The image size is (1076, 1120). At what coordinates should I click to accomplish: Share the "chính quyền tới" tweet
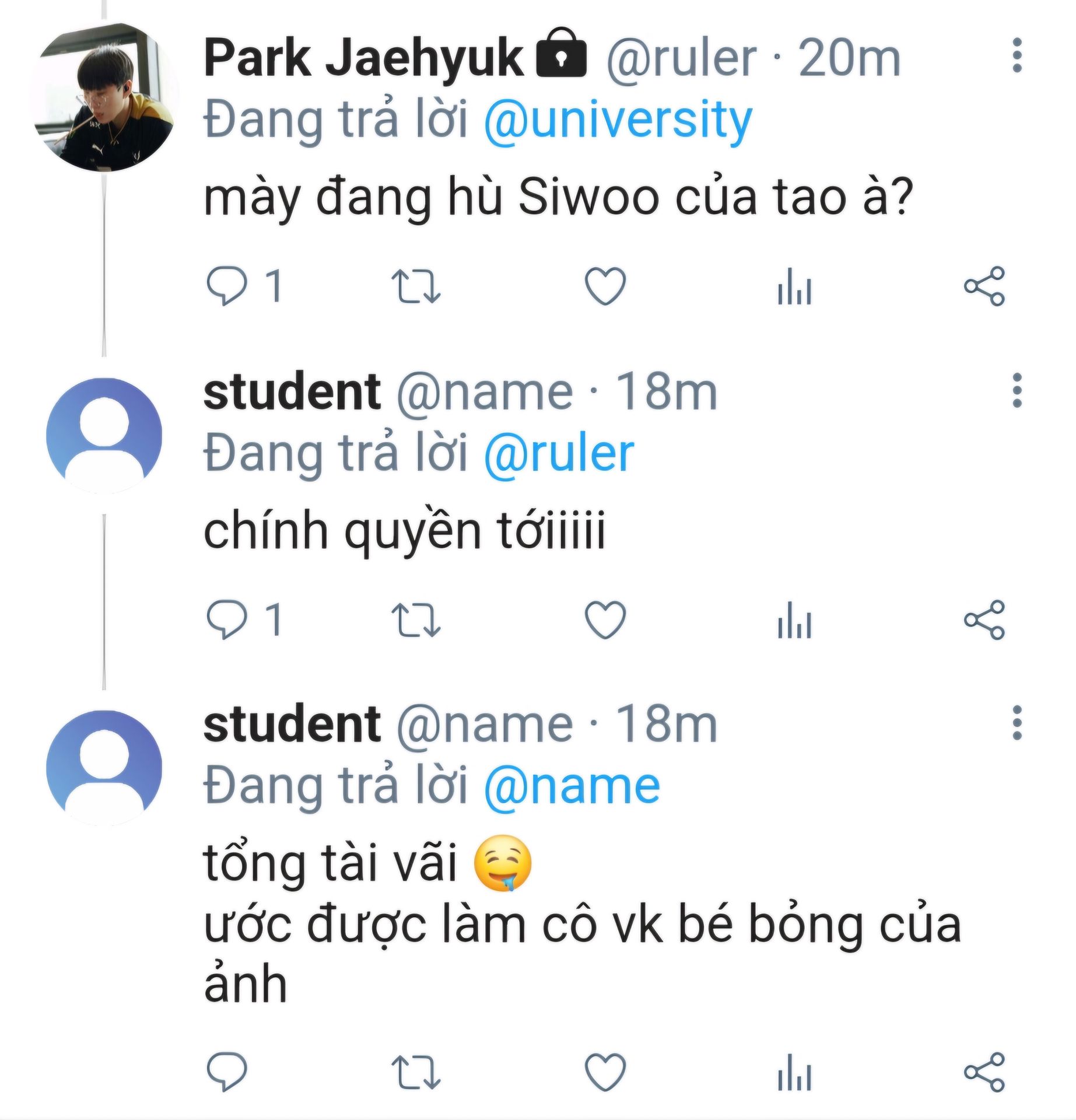coord(984,619)
